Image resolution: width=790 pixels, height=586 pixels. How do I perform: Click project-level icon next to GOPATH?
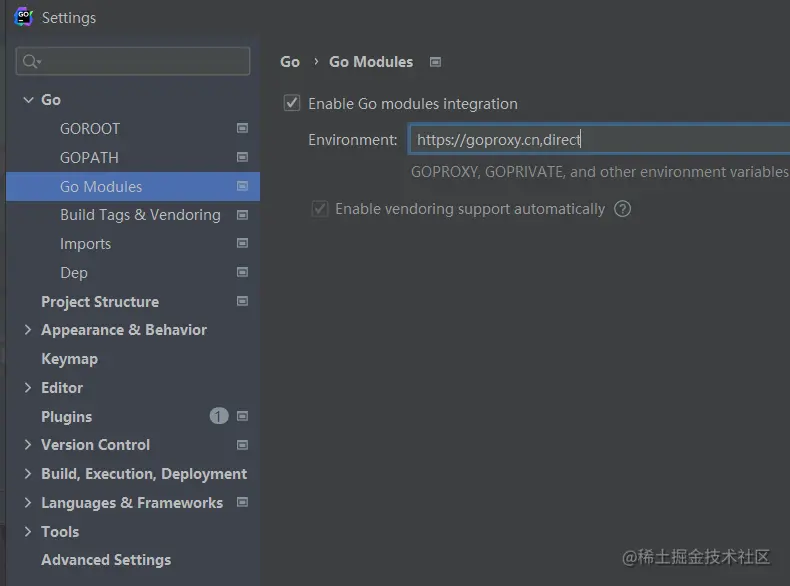[x=242, y=158]
